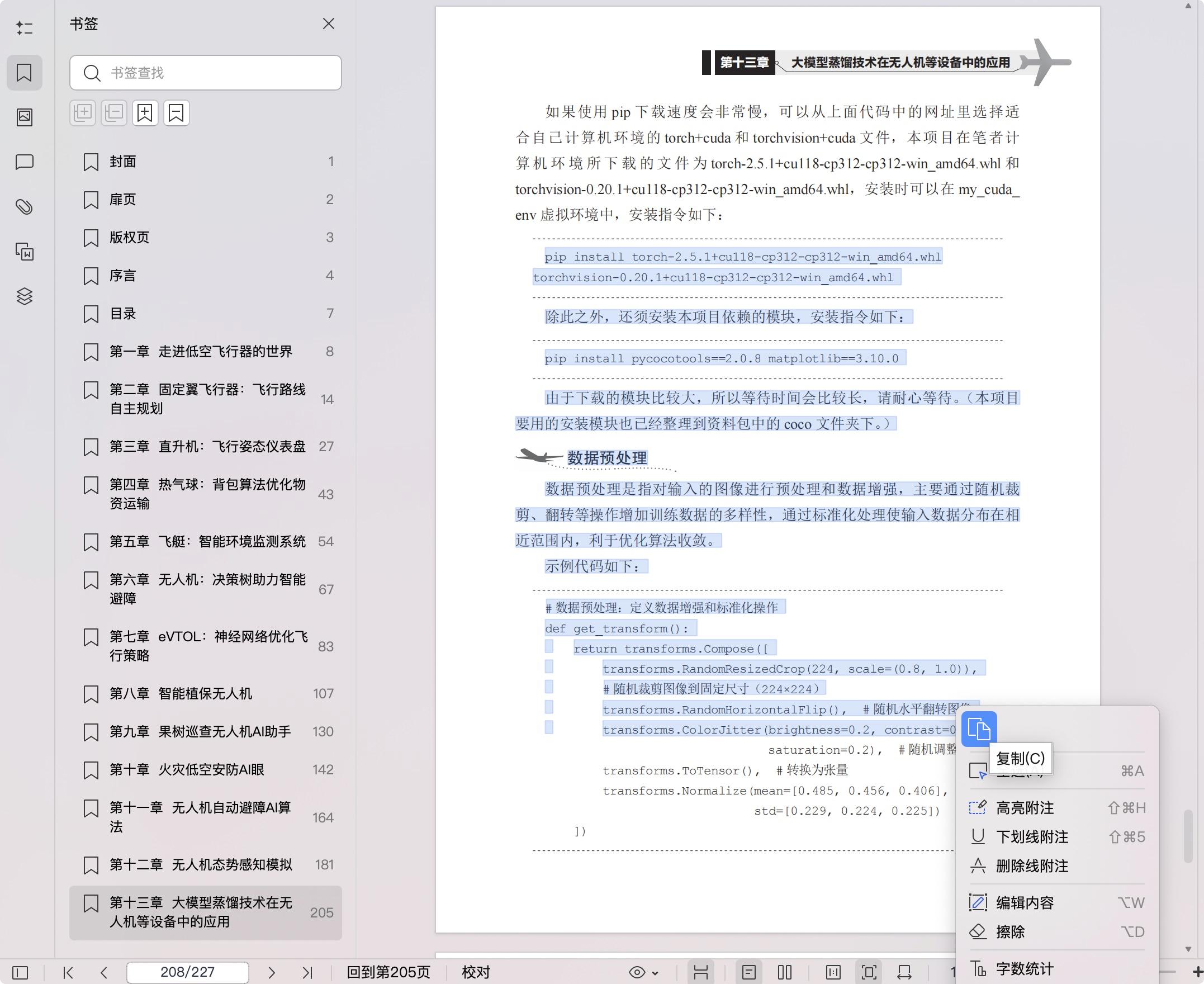Viewport: 1204px width, 984px height.
Task: Click 回到第205页 button
Action: click(388, 972)
